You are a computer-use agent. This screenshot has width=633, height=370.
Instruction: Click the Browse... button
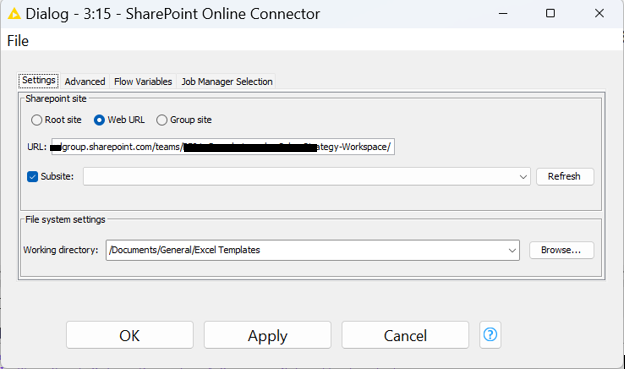tap(561, 250)
